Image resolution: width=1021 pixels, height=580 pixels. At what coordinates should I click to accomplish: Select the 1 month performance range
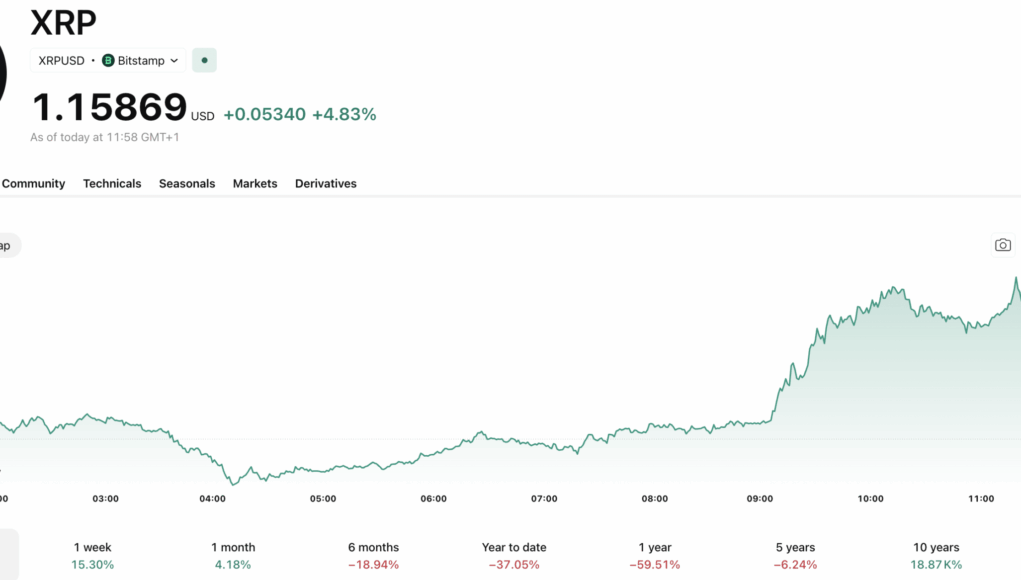[x=233, y=556]
